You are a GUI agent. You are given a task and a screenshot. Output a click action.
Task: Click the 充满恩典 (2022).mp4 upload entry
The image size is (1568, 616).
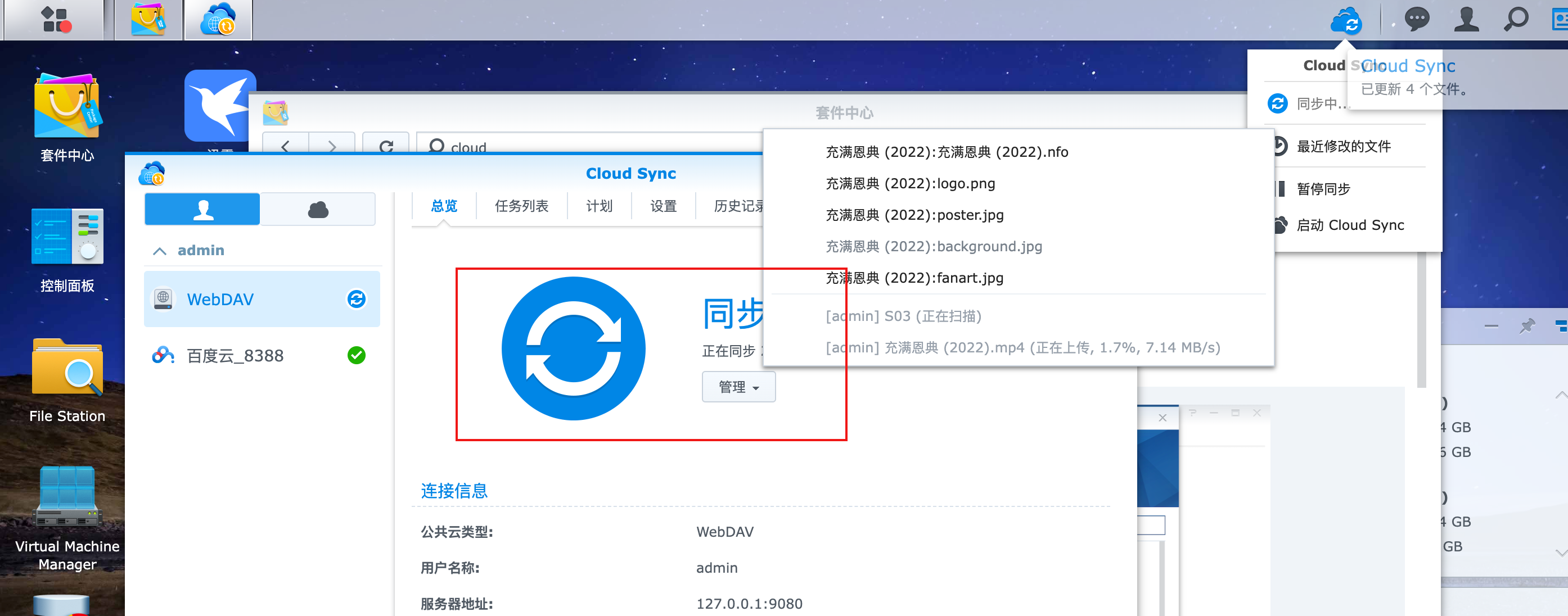pyautogui.click(x=1022, y=348)
